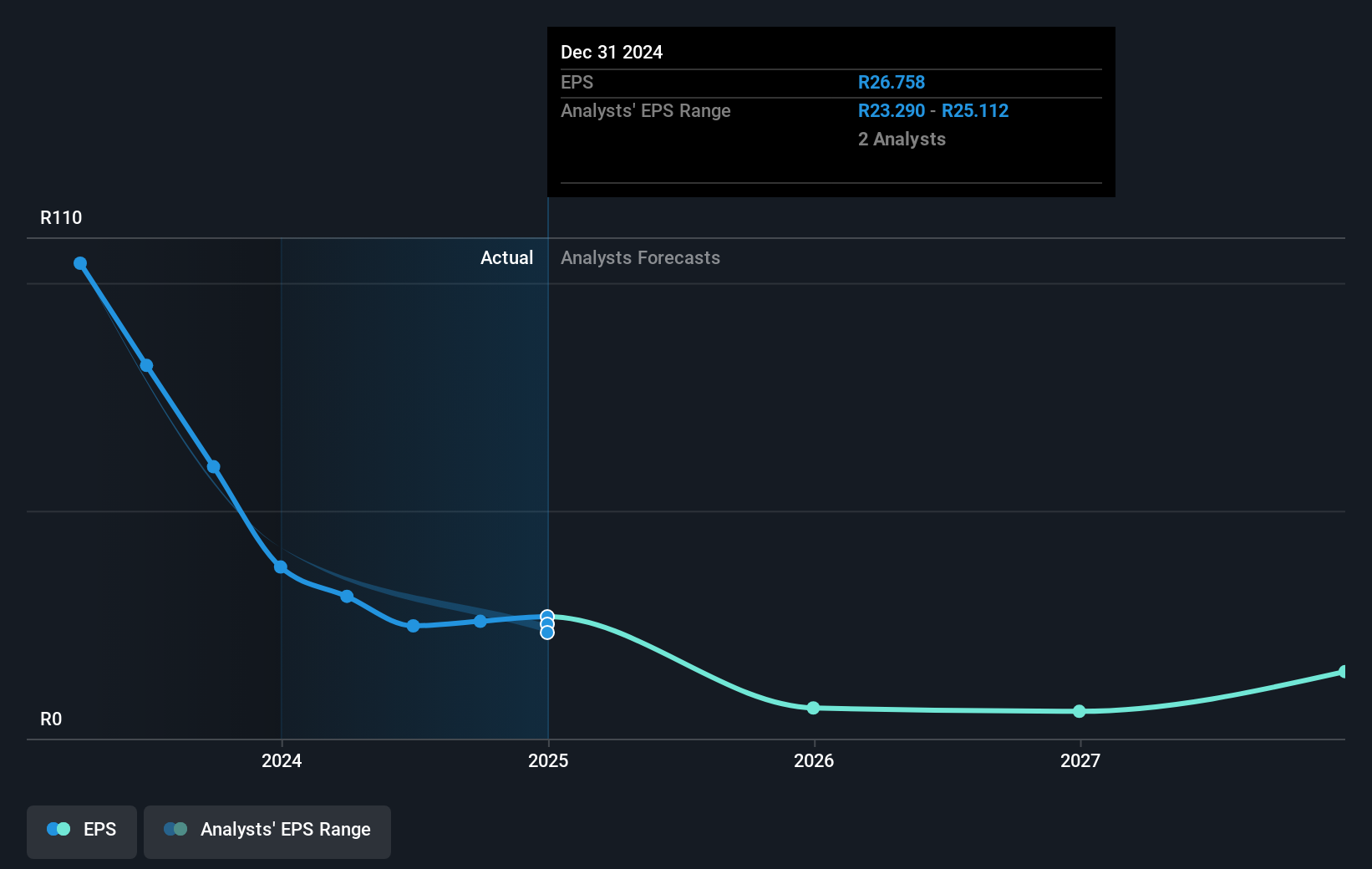Select the 2027 forecast EPS point
The width and height of the screenshot is (1372, 869).
pyautogui.click(x=1080, y=711)
